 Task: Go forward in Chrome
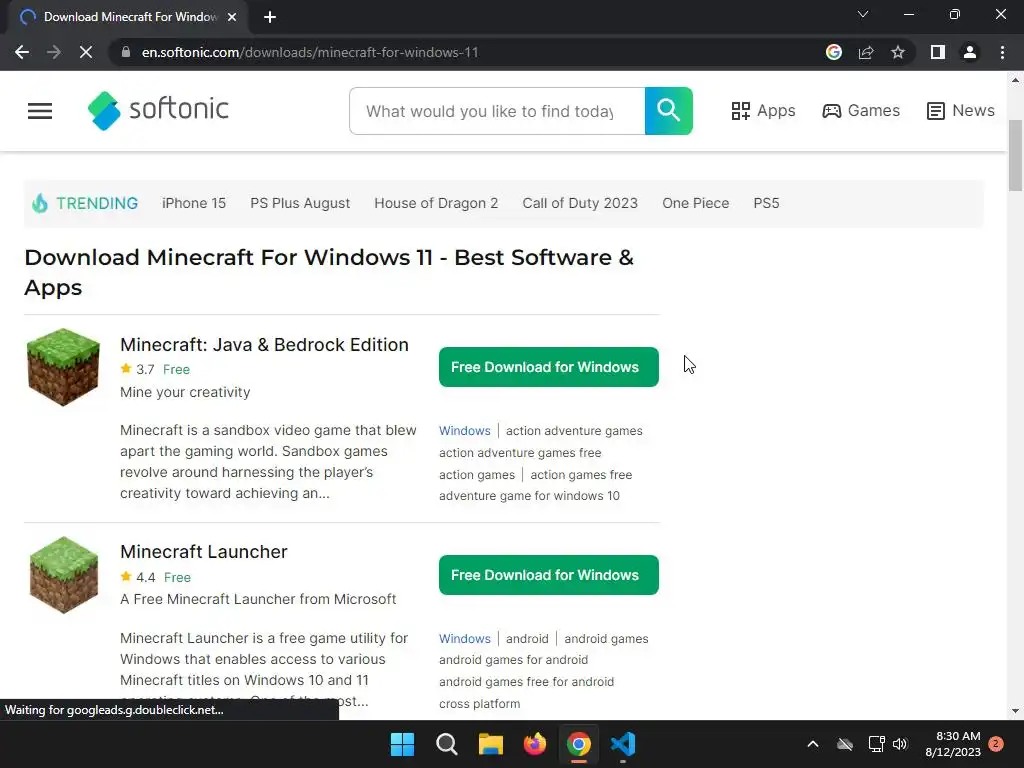tap(54, 52)
